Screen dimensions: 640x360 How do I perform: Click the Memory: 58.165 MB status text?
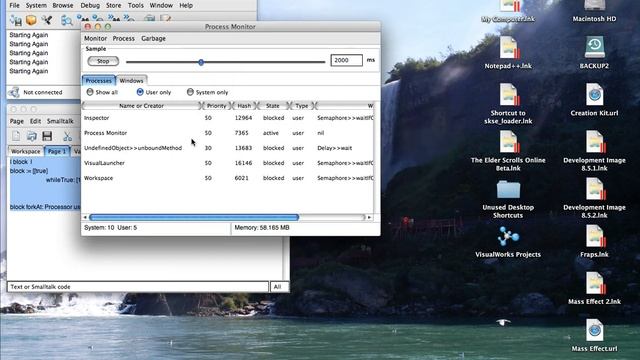click(x=262, y=228)
